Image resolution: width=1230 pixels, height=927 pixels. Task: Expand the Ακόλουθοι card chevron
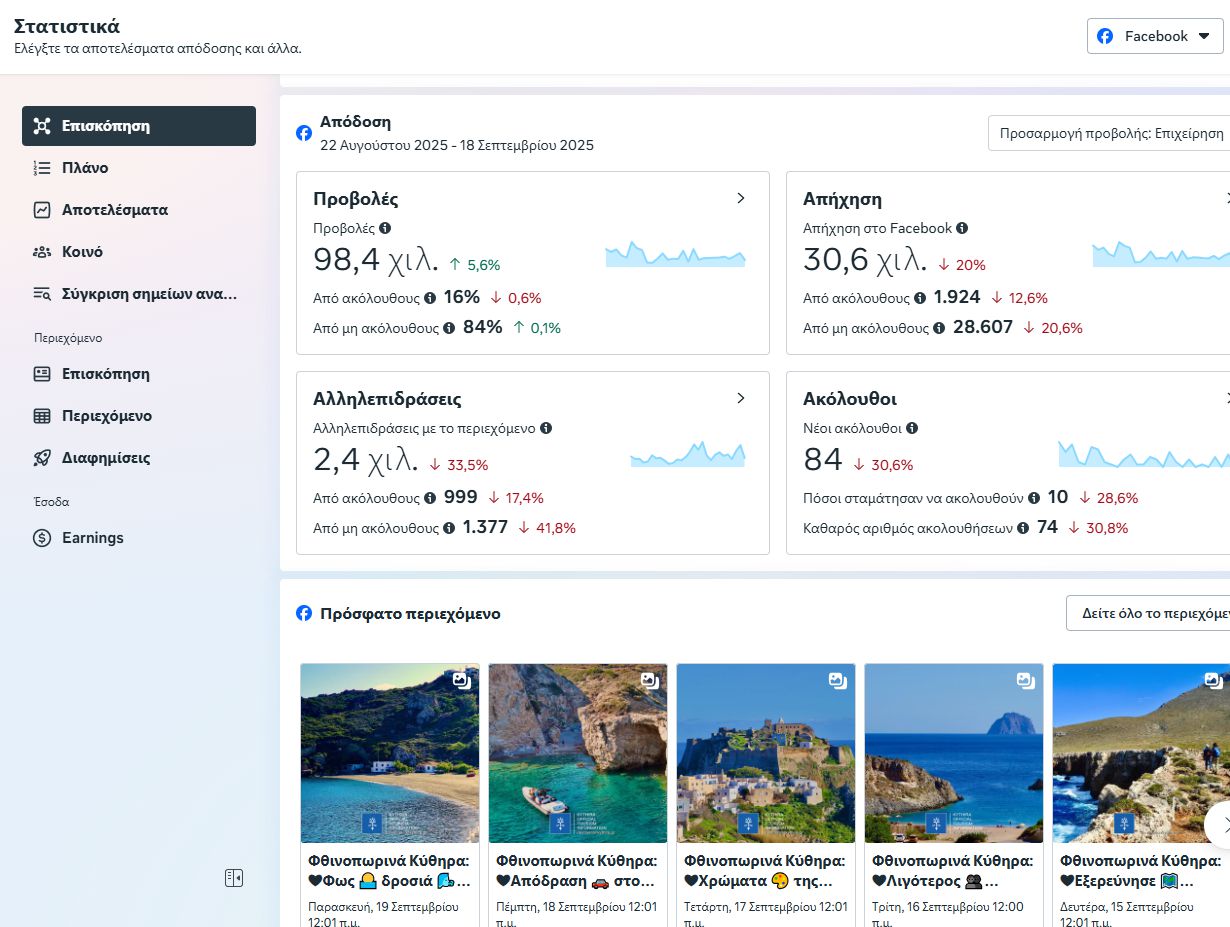(1226, 398)
